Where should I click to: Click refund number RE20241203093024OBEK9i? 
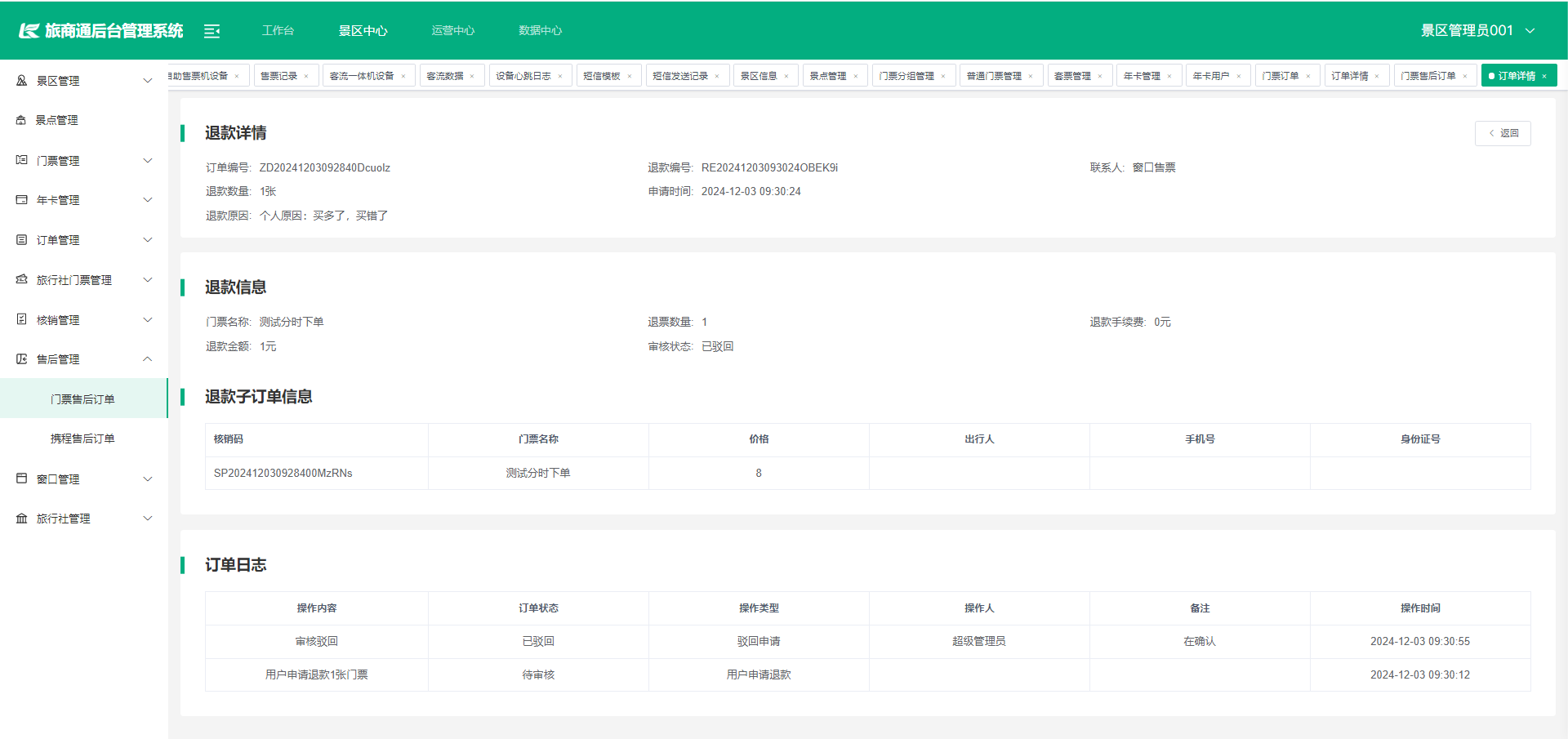pyautogui.click(x=769, y=167)
